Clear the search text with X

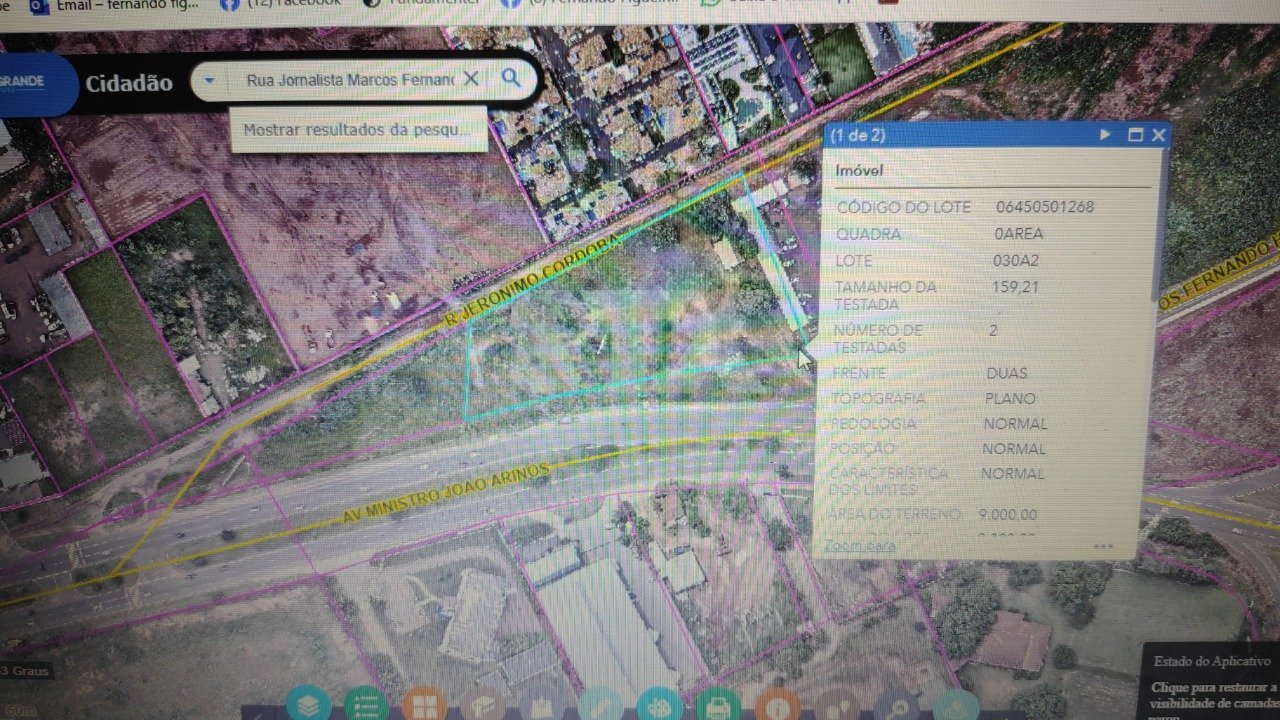point(470,79)
